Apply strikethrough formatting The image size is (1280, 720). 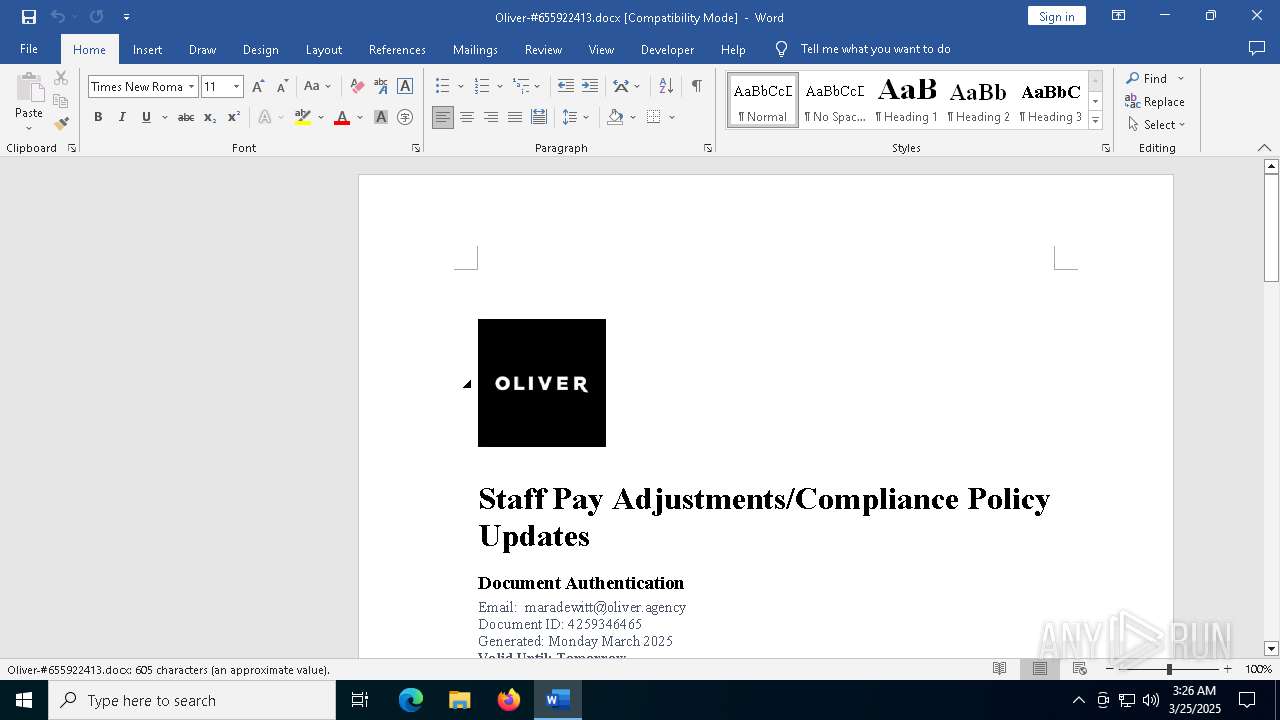pos(185,117)
